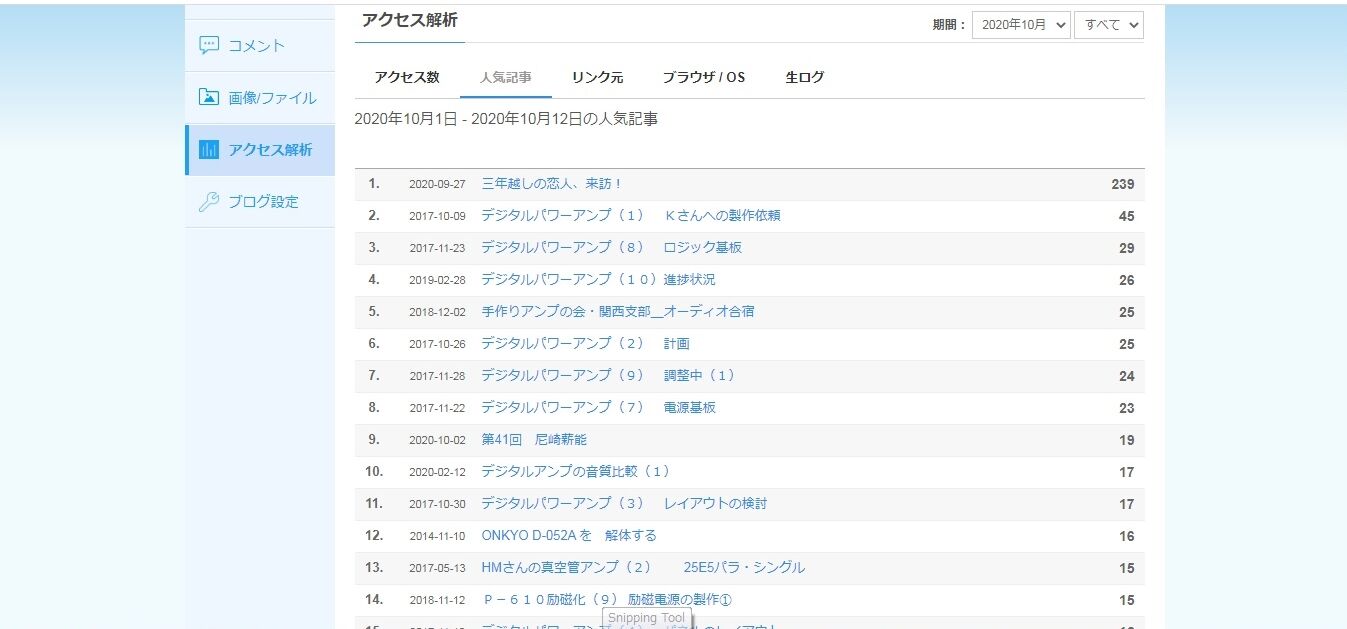Open デジタルパワーアンプ（２） 計画 link
Image resolution: width=1347 pixels, height=629 pixels.
(585, 343)
